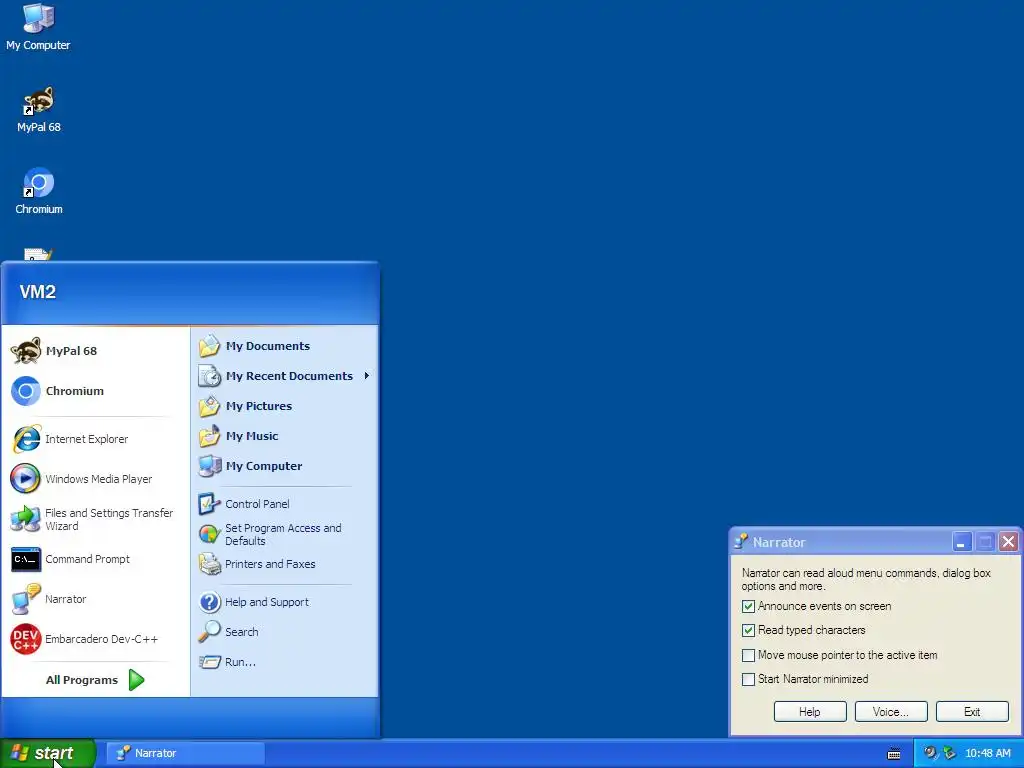Minimize the Narrator window
This screenshot has width=1024, height=768.
pyautogui.click(x=961, y=542)
